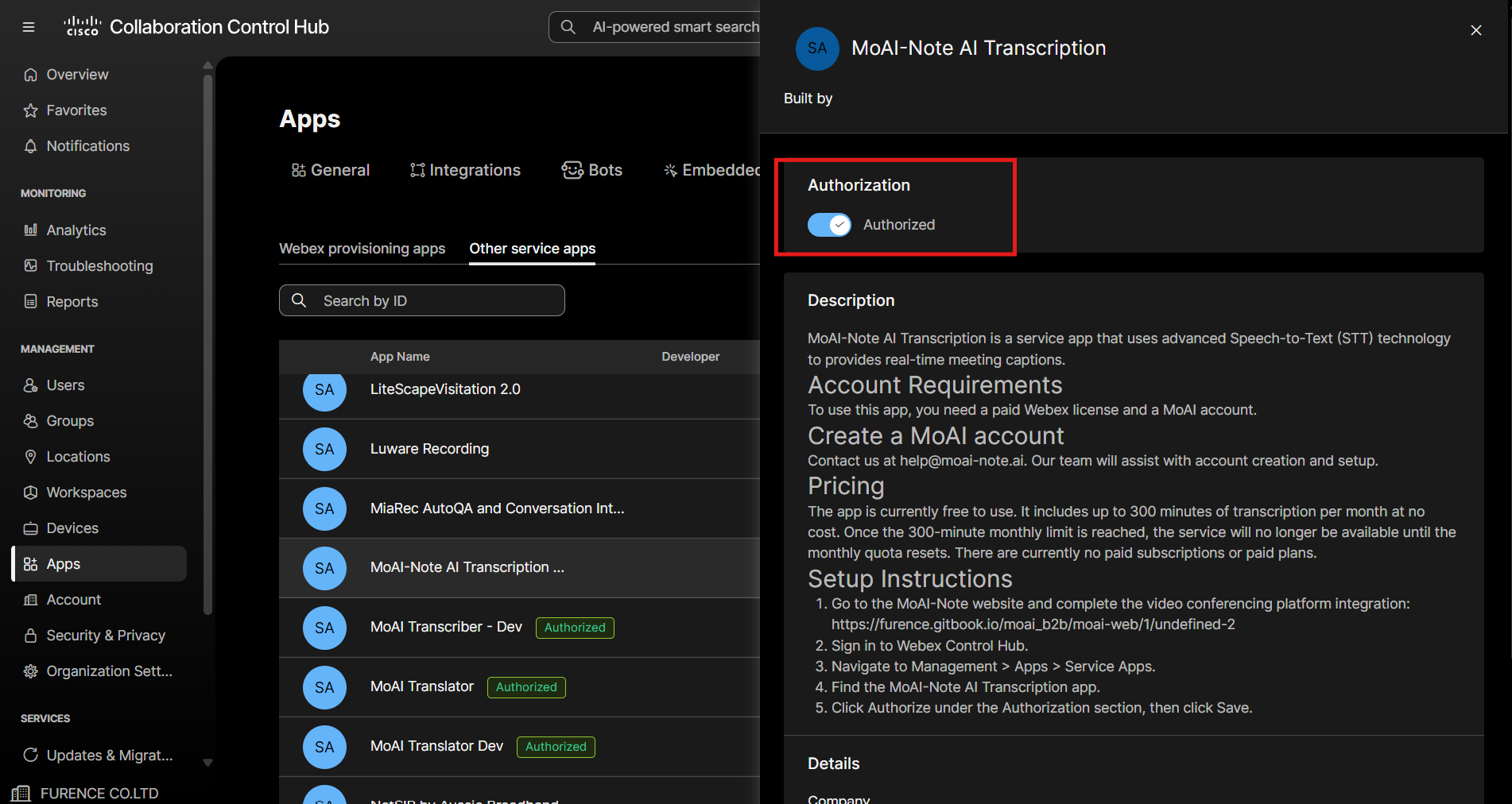Open the MoAI Translator app row
Image resolution: width=1512 pixels, height=804 pixels.
(519, 687)
